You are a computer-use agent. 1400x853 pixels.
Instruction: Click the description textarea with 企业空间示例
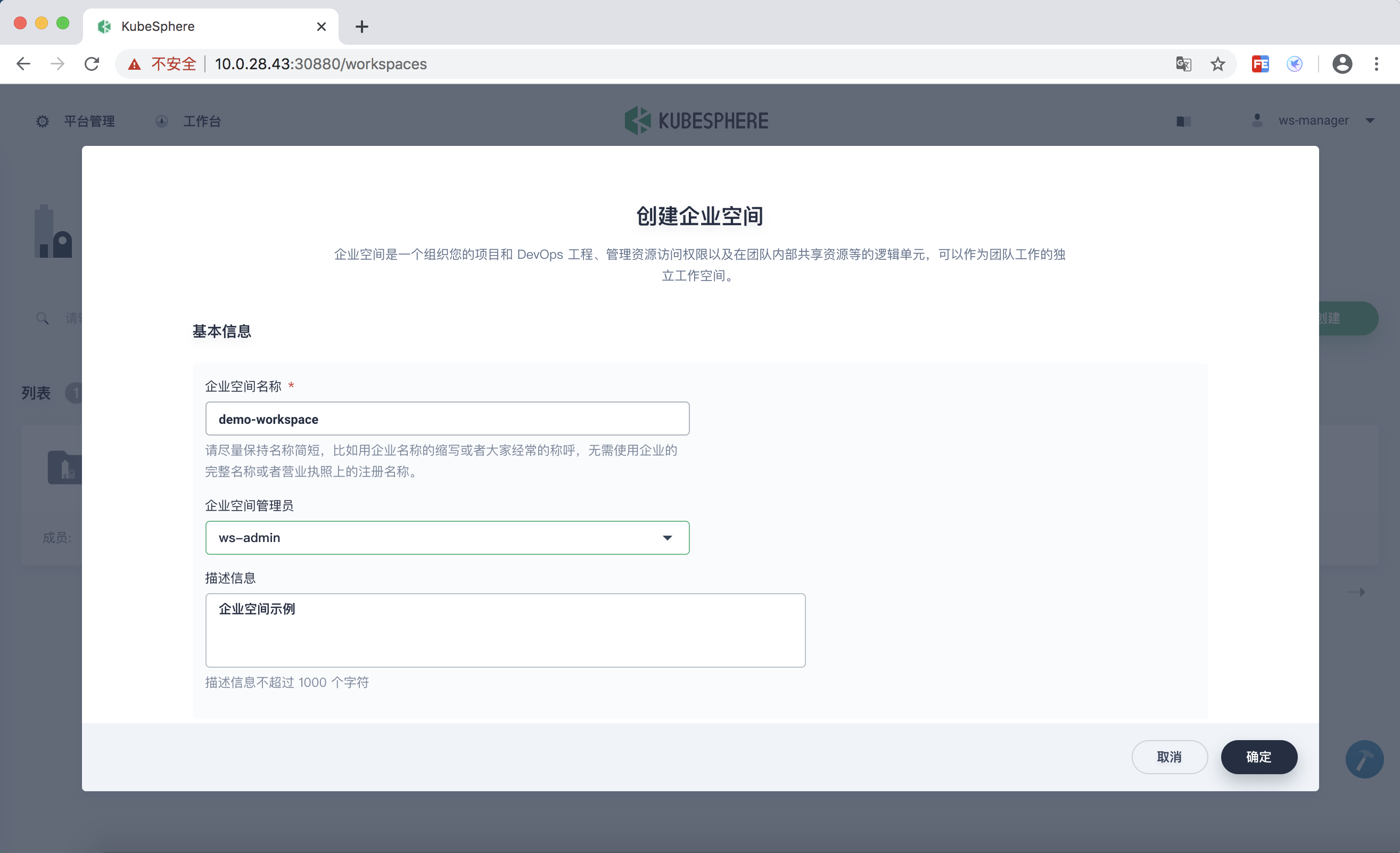[505, 630]
